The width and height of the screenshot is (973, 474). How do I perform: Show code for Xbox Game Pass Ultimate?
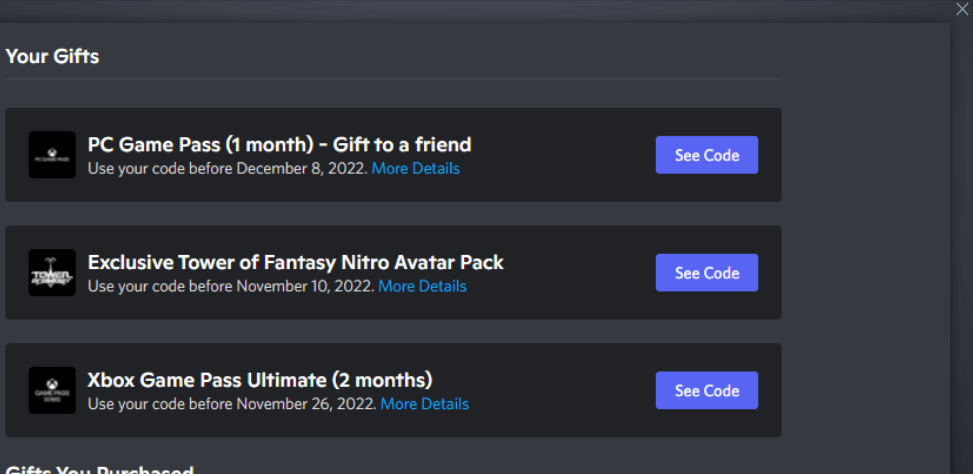pyautogui.click(x=707, y=390)
